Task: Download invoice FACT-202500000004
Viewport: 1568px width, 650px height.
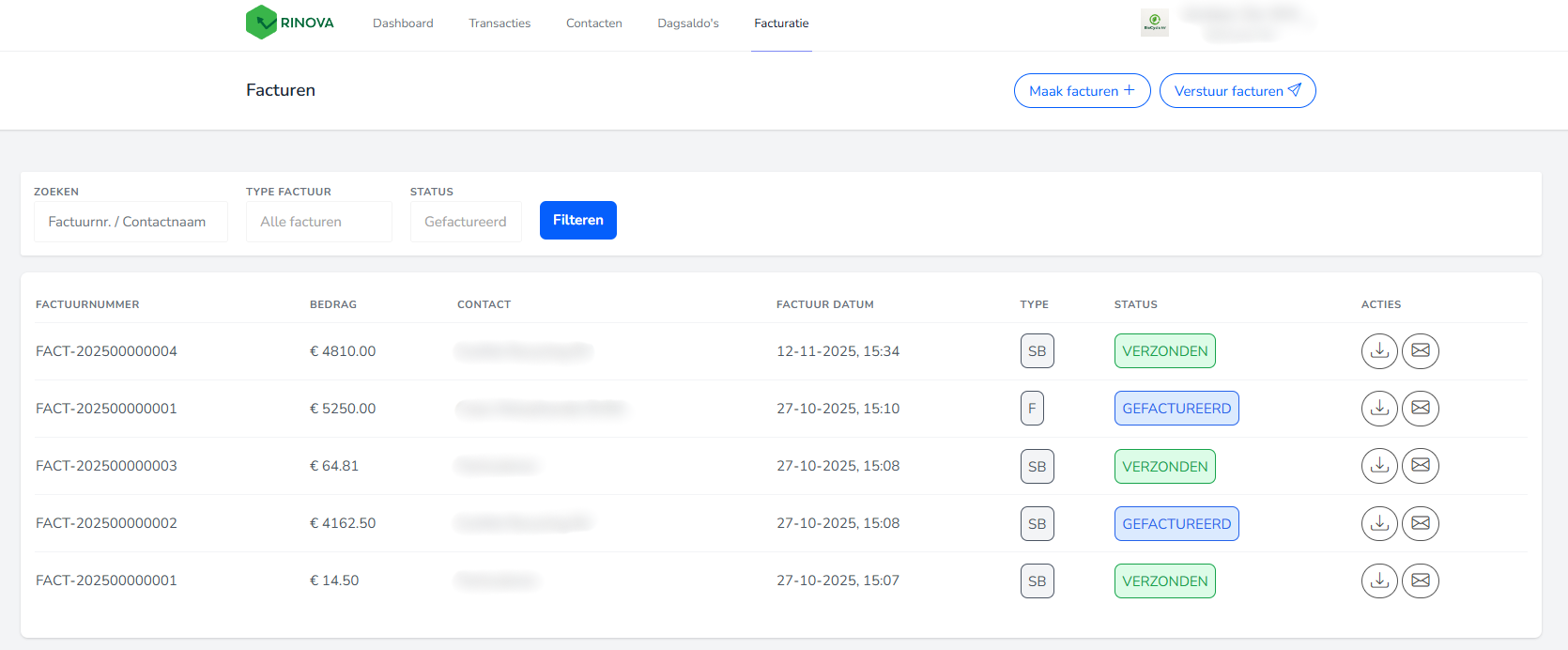Action: point(1379,351)
